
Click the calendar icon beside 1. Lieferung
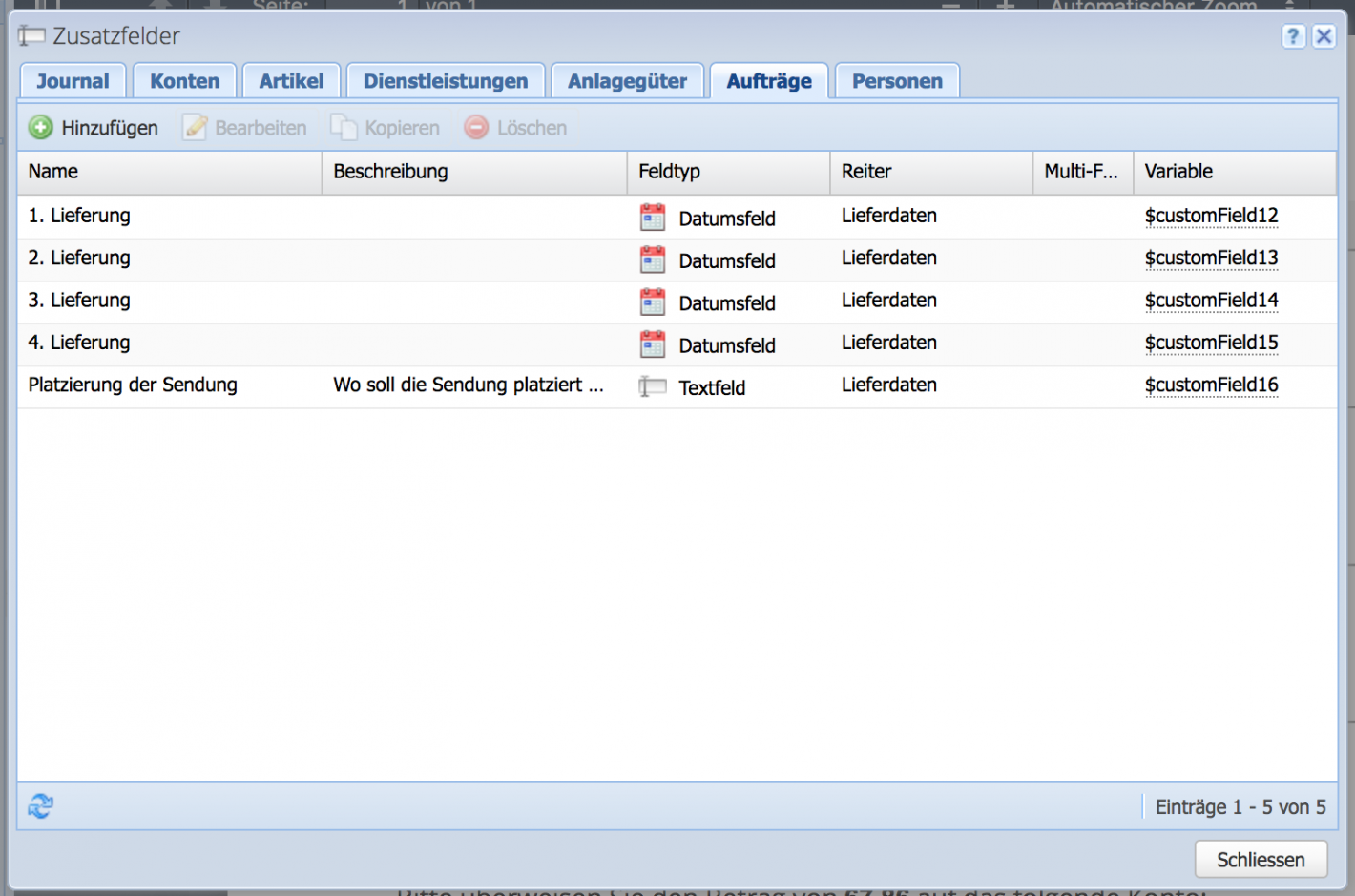click(653, 217)
